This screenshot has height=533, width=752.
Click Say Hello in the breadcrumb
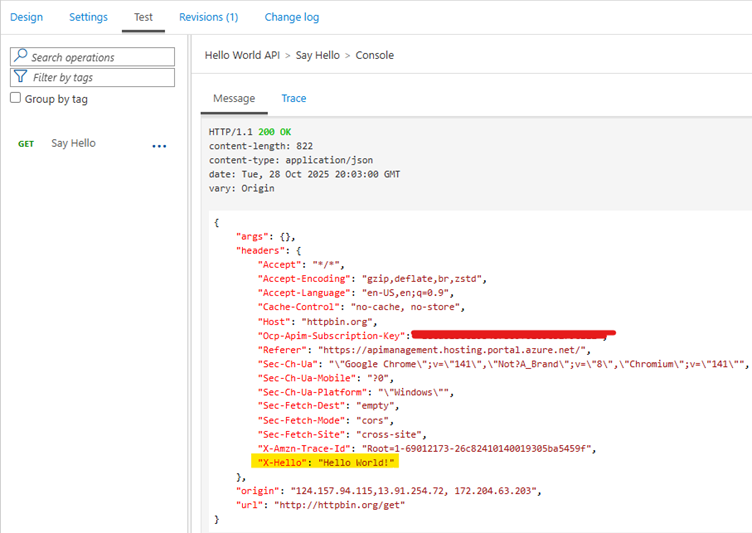[318, 55]
